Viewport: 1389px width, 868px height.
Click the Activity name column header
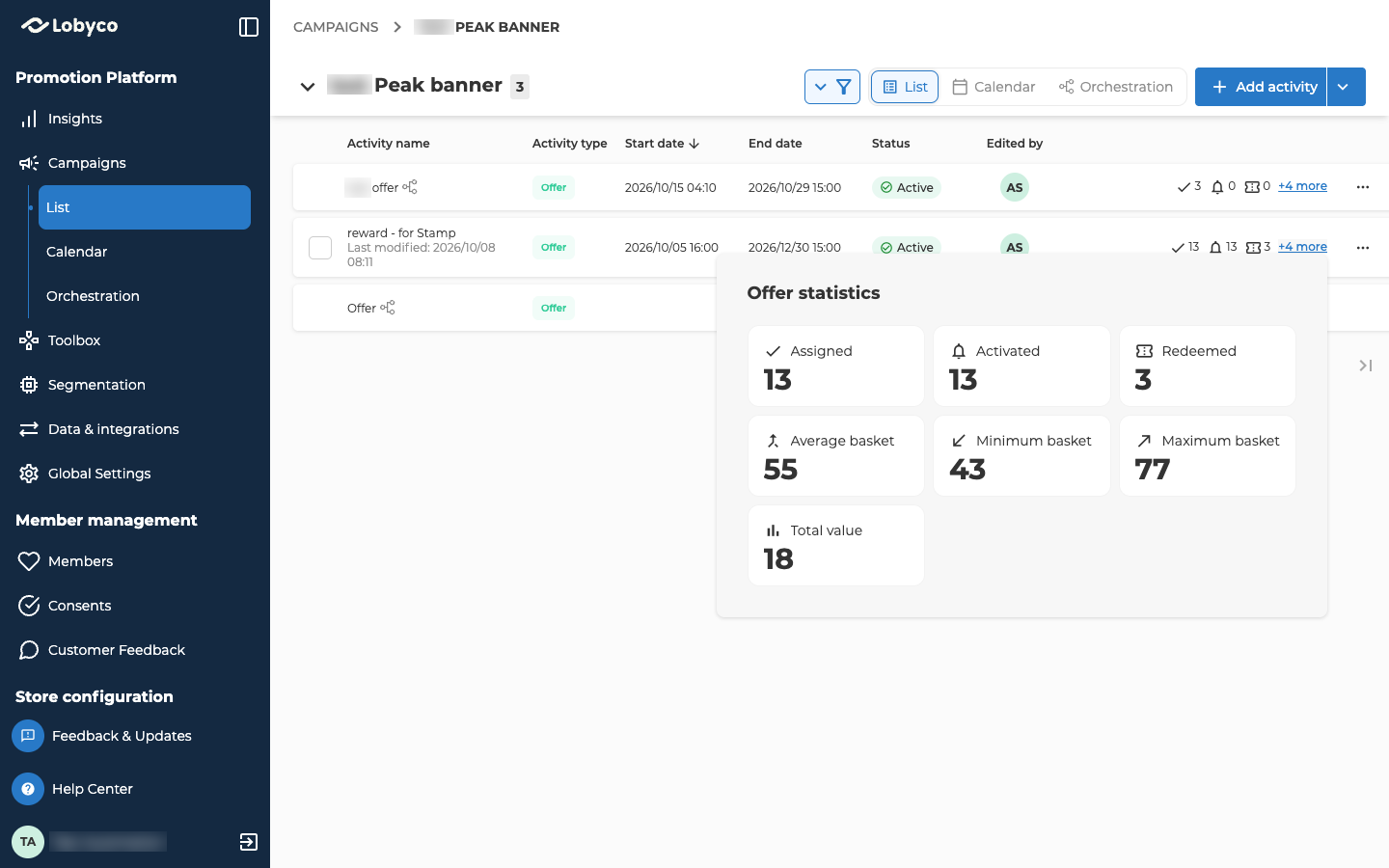coord(389,144)
